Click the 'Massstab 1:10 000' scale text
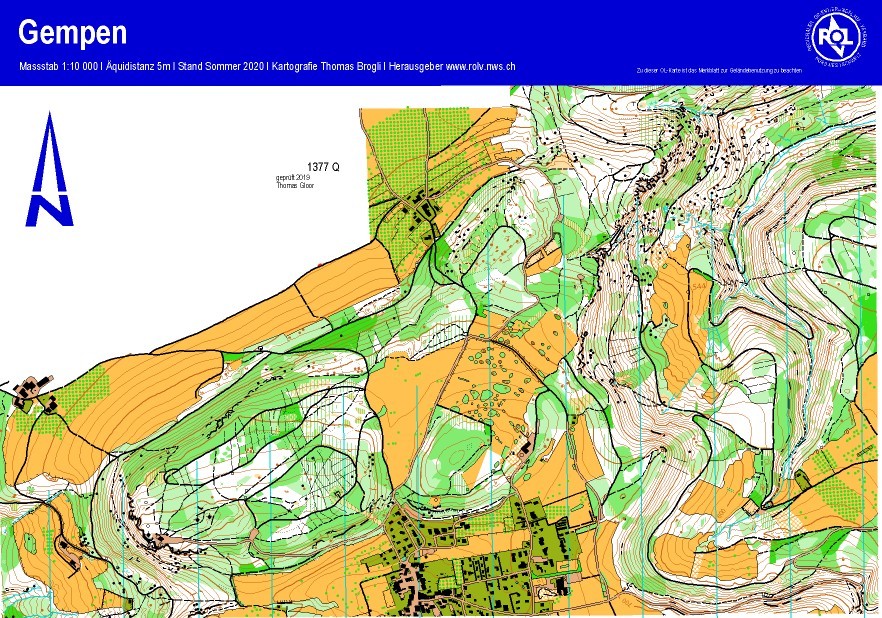882x618 pixels. coord(58,66)
